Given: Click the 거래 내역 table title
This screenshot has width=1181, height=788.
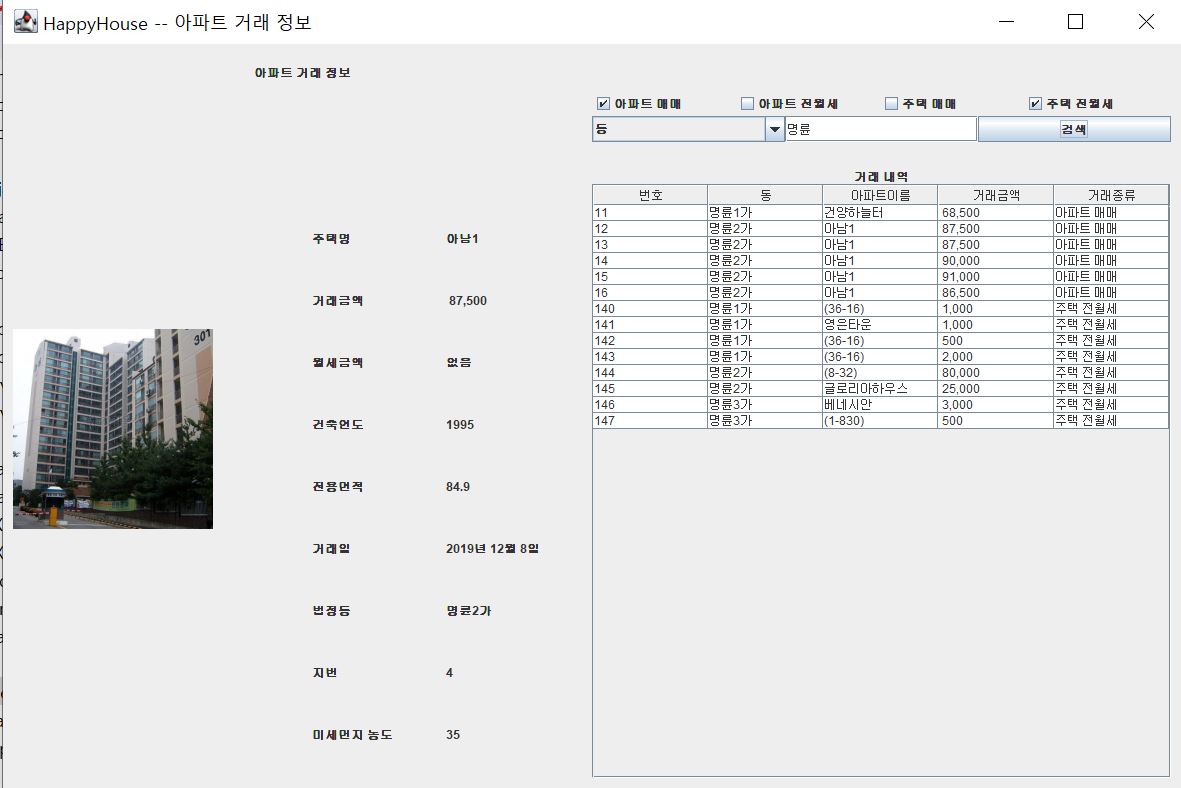Looking at the screenshot, I should (x=880, y=177).
